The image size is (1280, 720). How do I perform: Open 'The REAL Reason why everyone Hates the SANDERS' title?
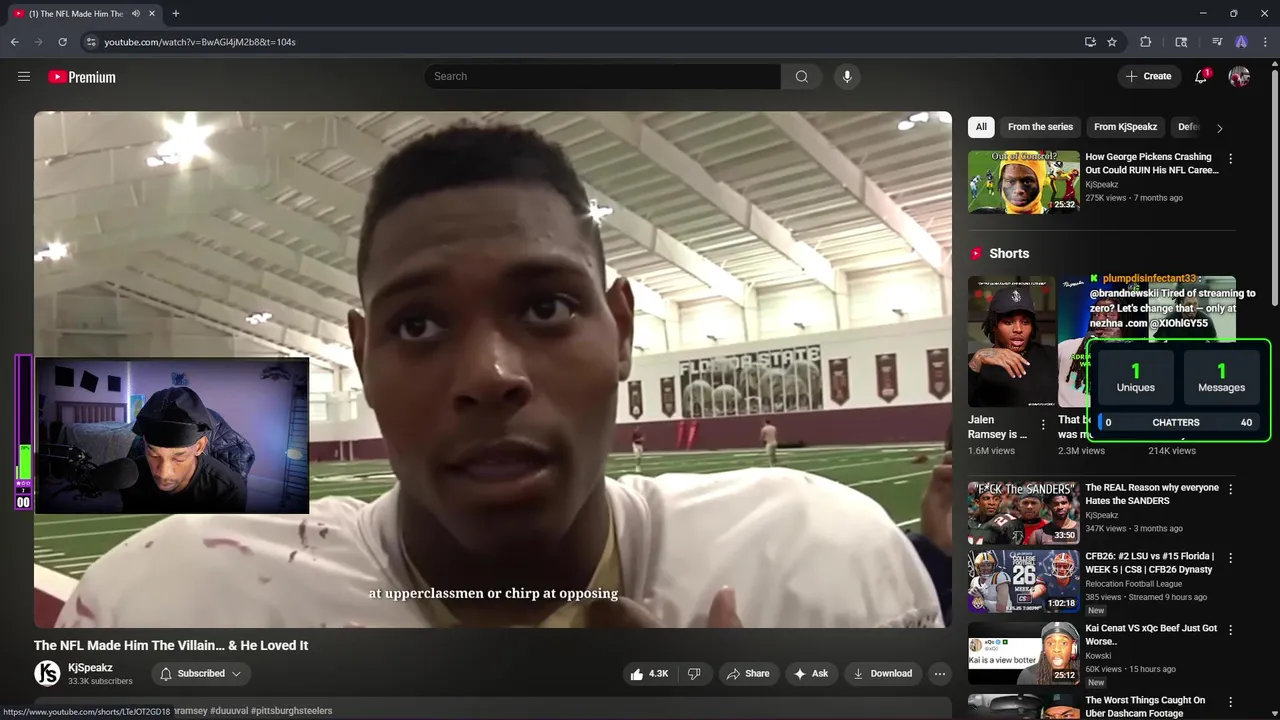click(1152, 494)
